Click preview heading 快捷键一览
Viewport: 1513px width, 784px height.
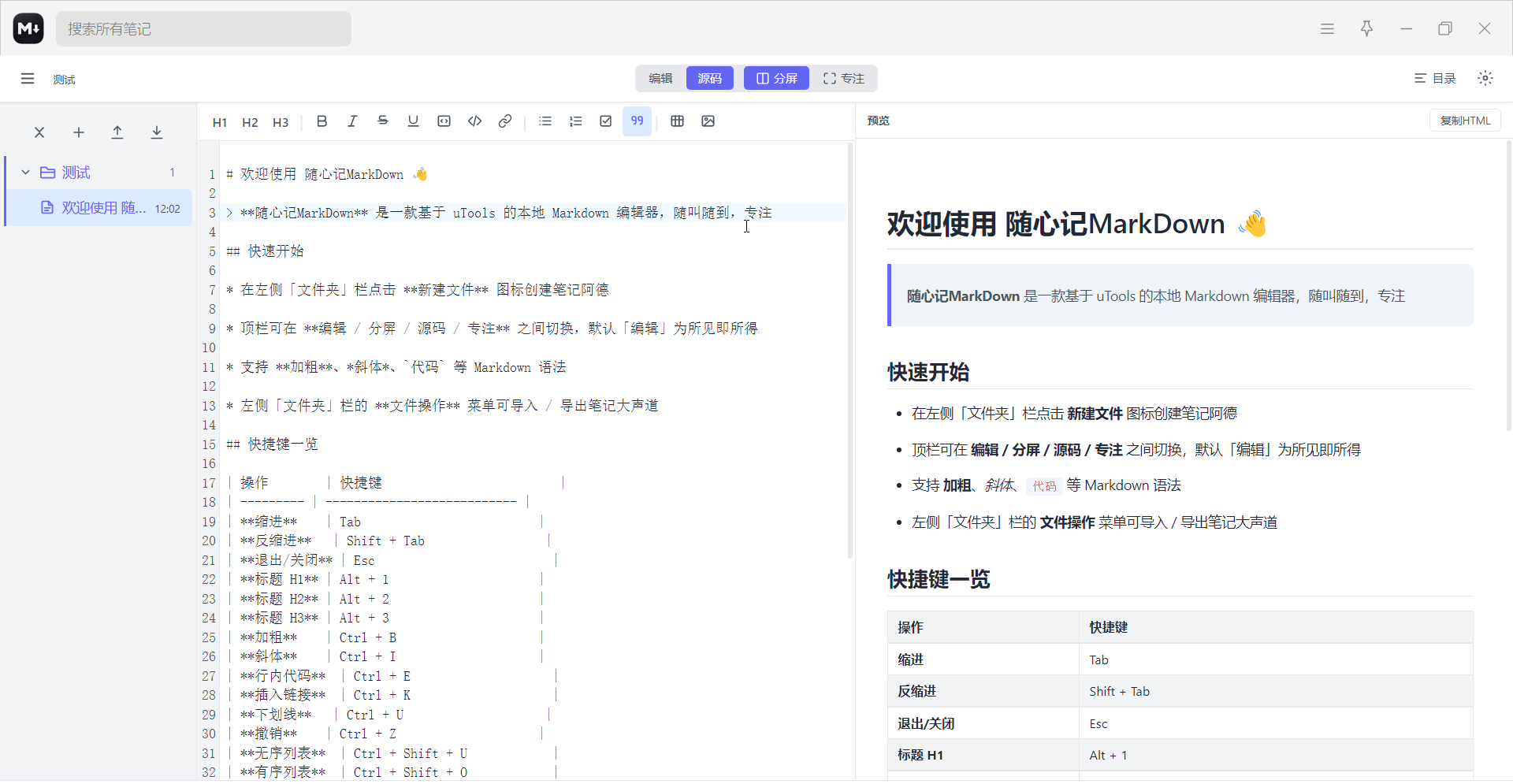point(939,579)
